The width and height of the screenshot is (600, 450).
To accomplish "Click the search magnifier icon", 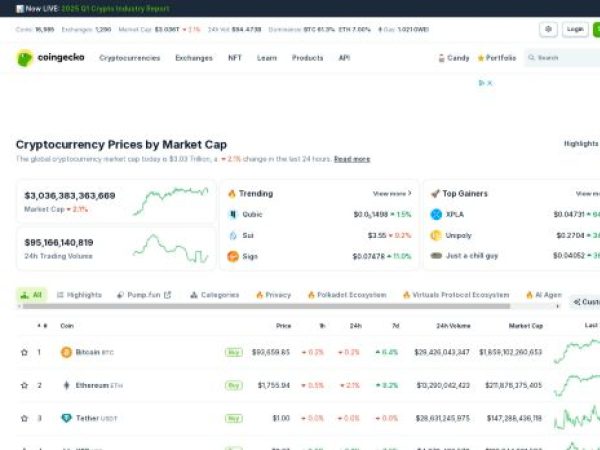I will [531, 58].
